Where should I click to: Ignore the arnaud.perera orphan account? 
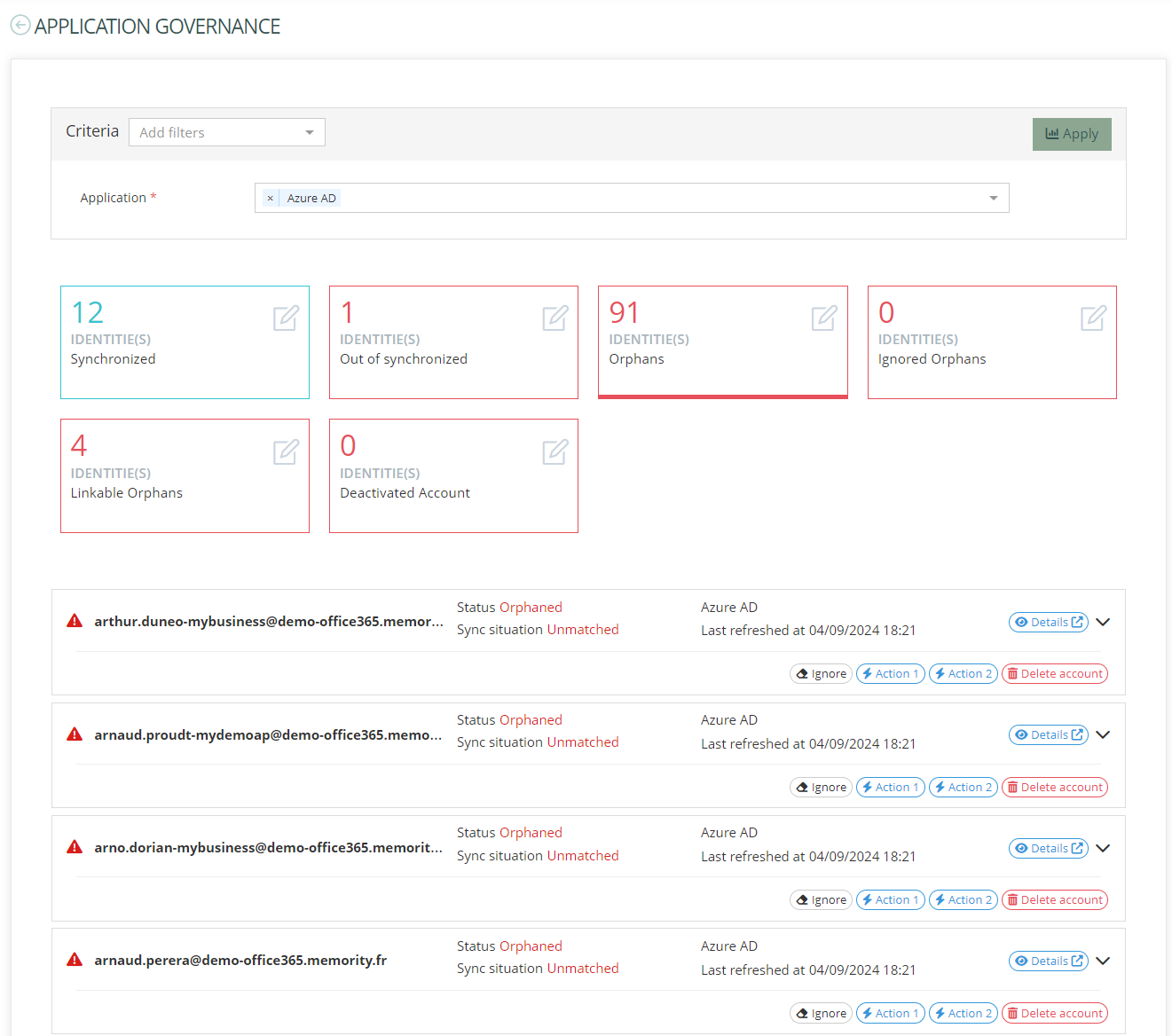point(821,1013)
